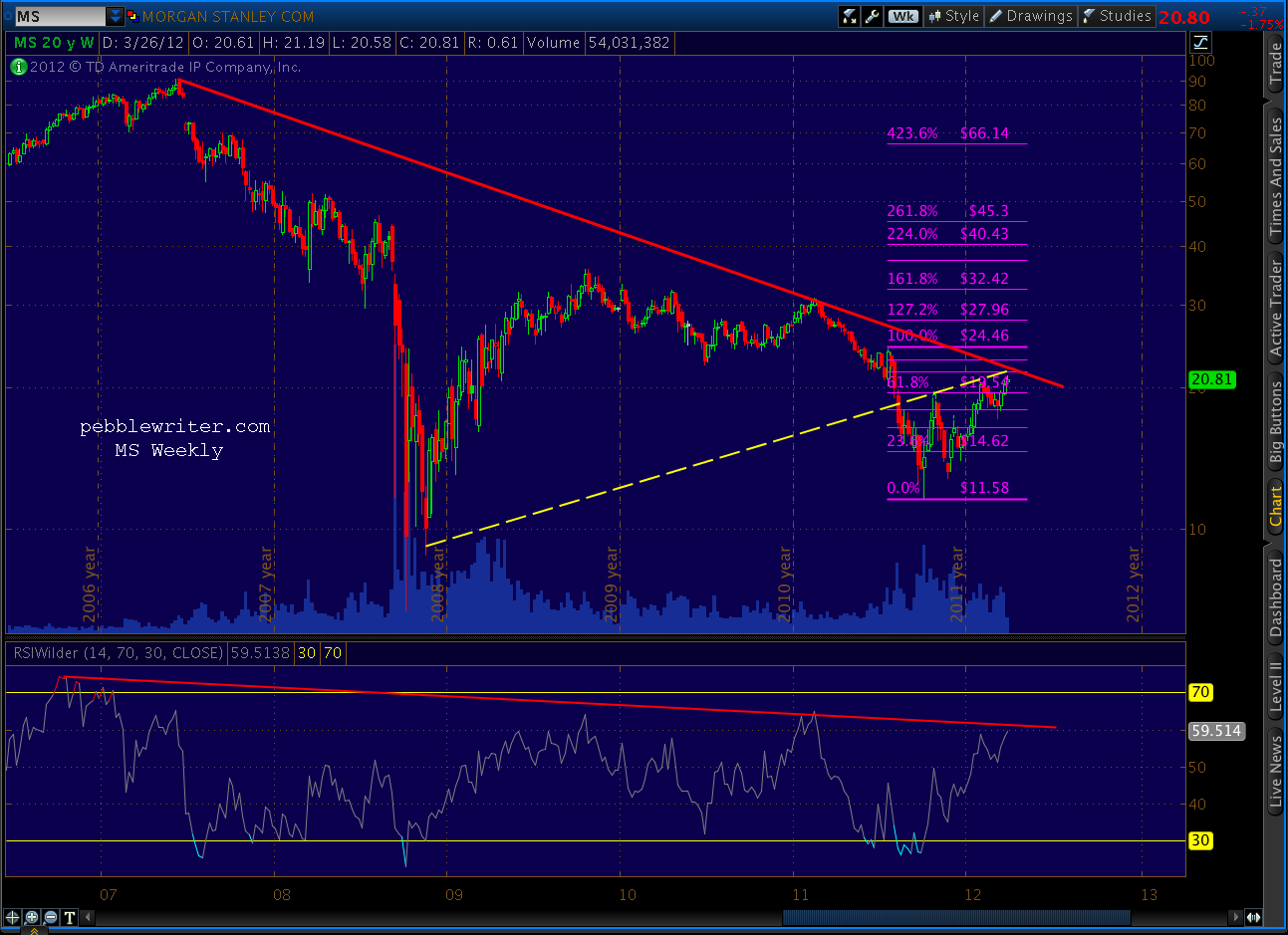
Task: Change the Wk timeframe aggregation button
Action: pyautogui.click(x=903, y=16)
